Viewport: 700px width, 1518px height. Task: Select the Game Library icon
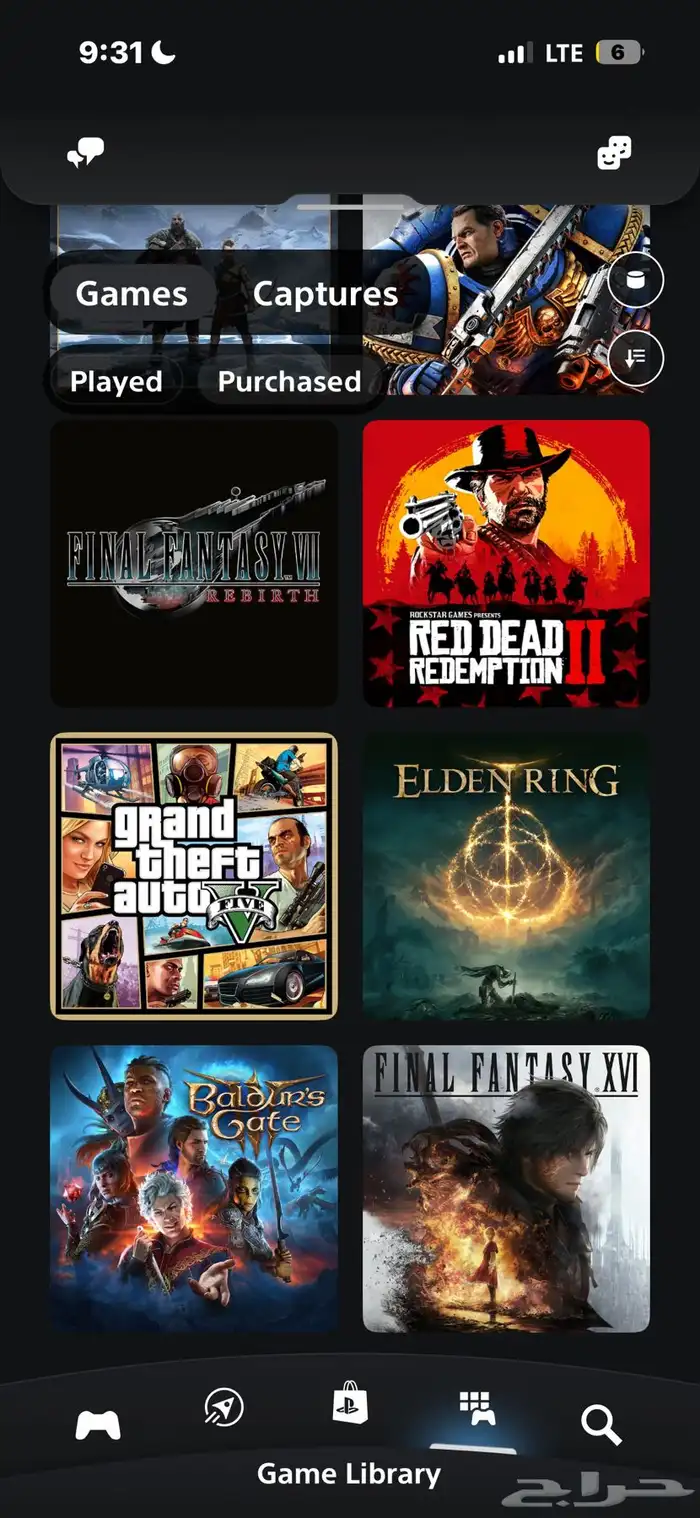click(477, 1408)
